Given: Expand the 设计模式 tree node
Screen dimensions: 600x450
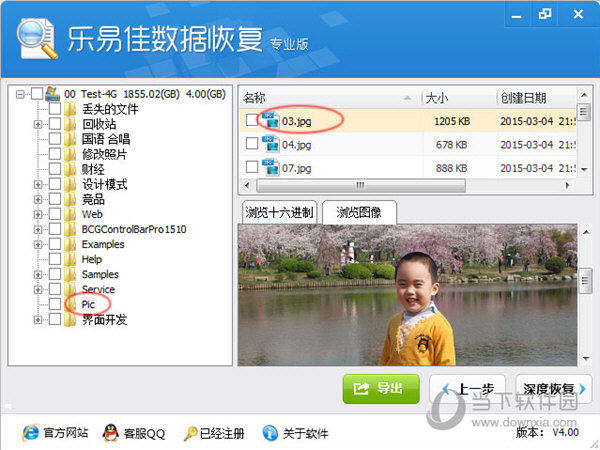Looking at the screenshot, I should click(x=38, y=184).
